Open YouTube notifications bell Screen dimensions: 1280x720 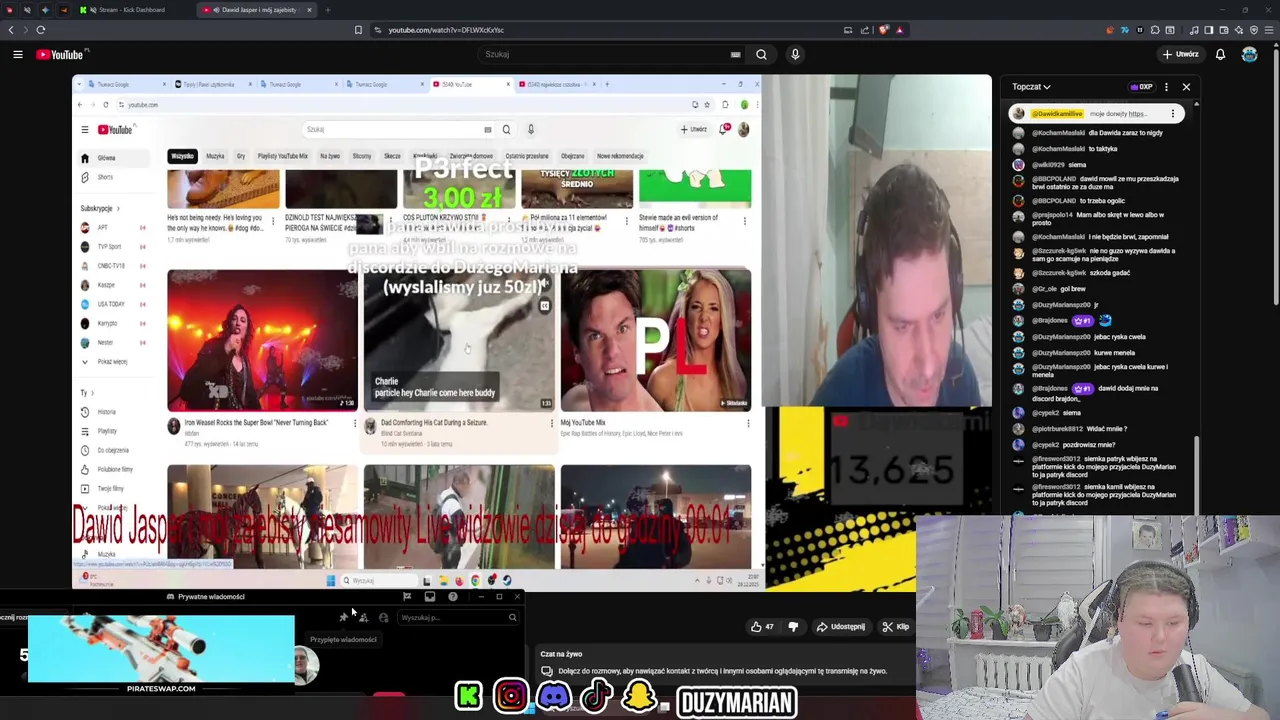click(1220, 54)
